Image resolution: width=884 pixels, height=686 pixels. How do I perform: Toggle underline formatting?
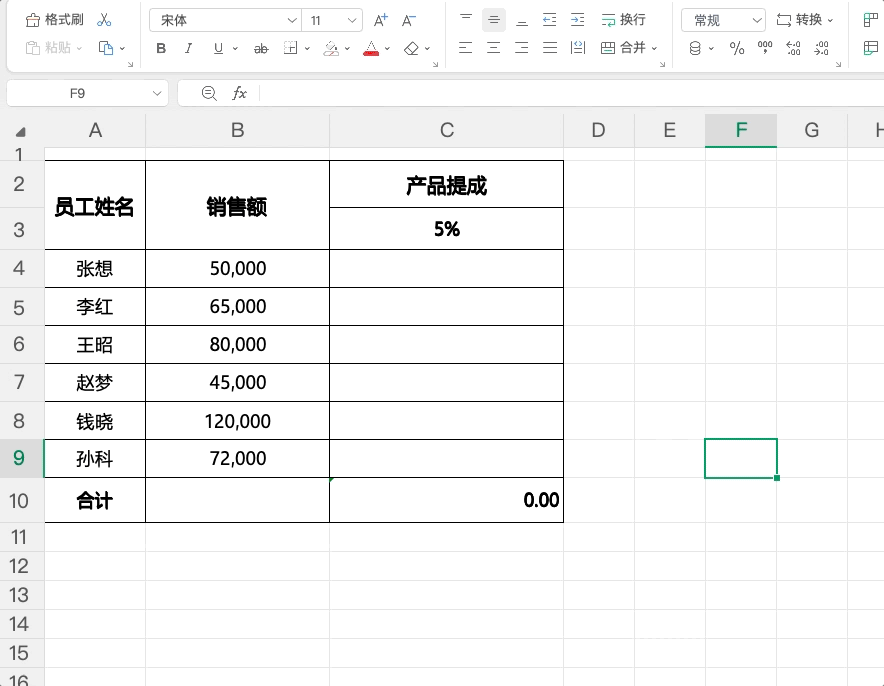218,48
